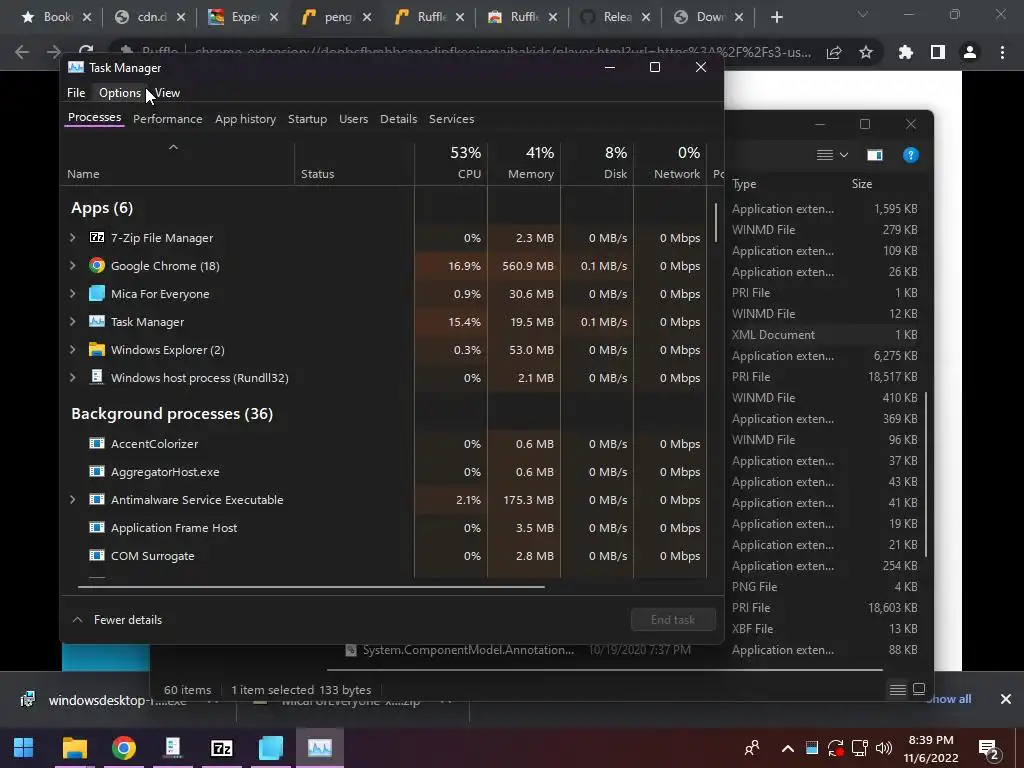
Task: Click the disabled End task button
Action: point(673,620)
